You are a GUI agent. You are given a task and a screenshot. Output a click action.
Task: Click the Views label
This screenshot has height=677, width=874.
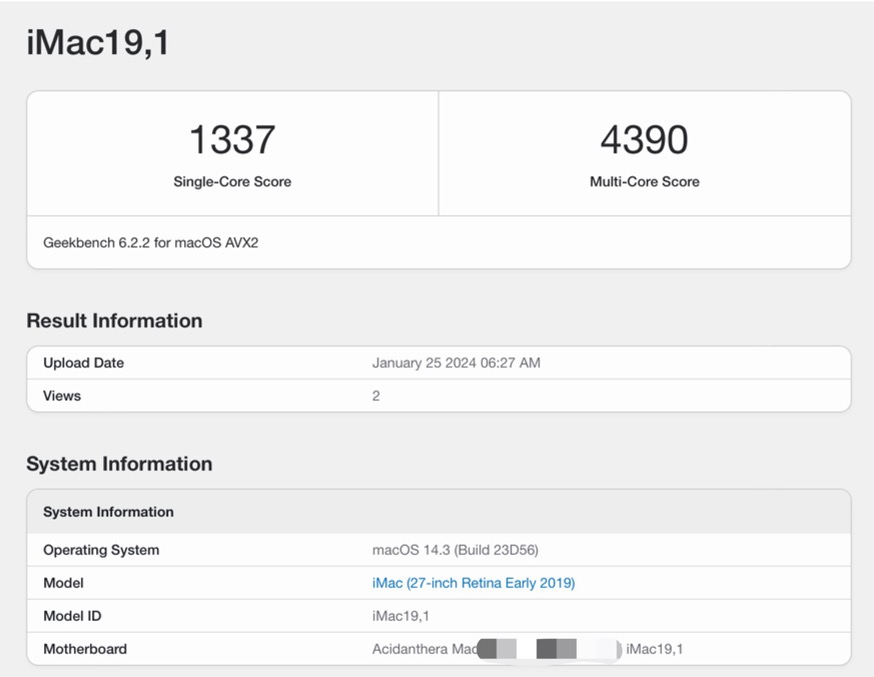click(x=62, y=396)
